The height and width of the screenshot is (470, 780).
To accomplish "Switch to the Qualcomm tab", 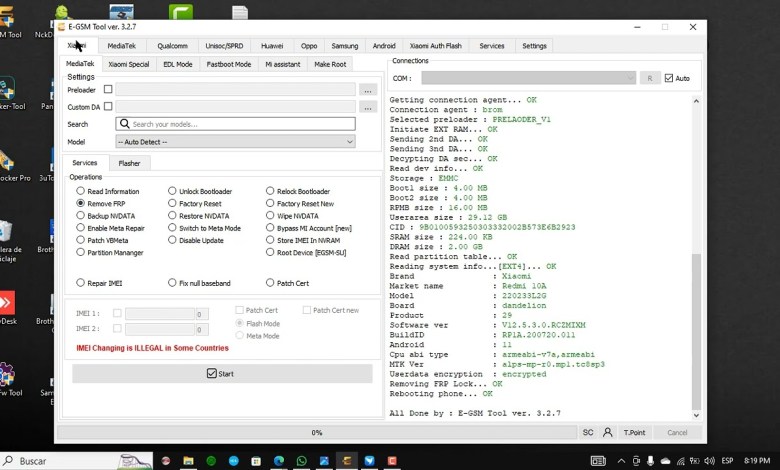I will click(x=172, y=46).
